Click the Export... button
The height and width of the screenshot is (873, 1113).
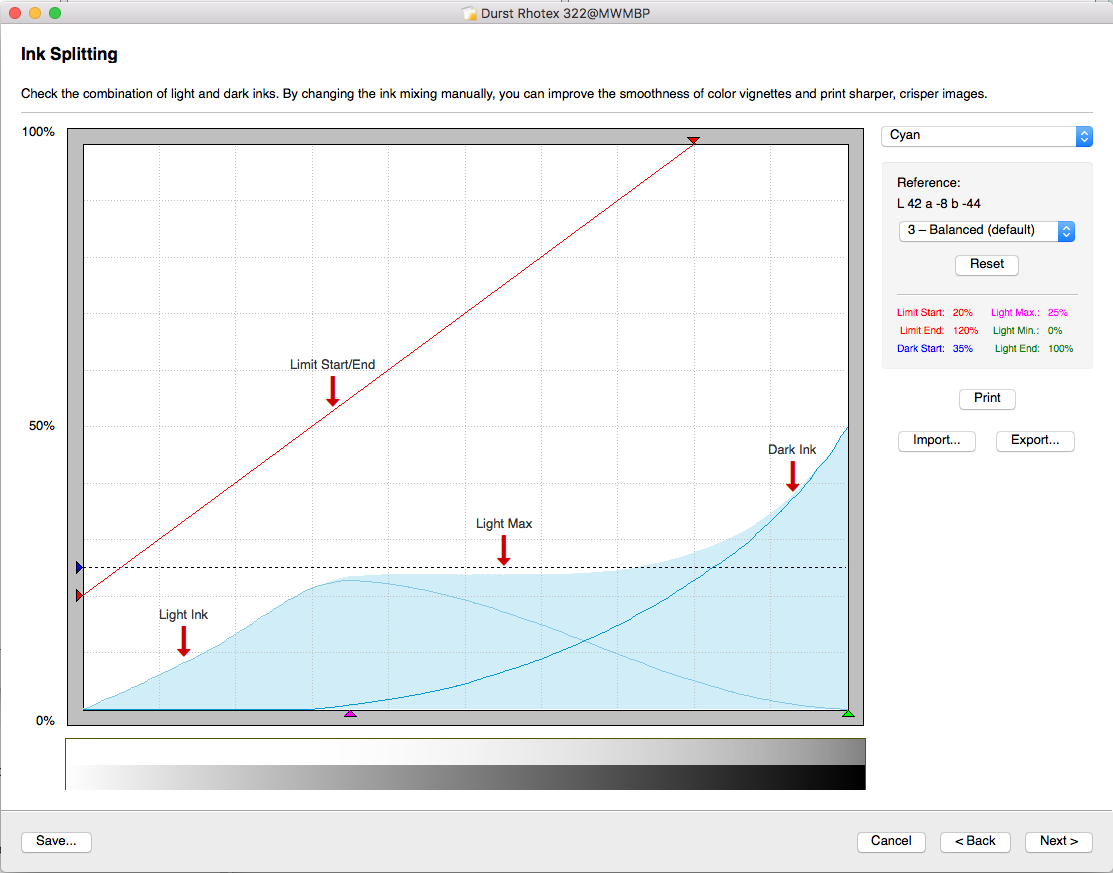click(1035, 441)
